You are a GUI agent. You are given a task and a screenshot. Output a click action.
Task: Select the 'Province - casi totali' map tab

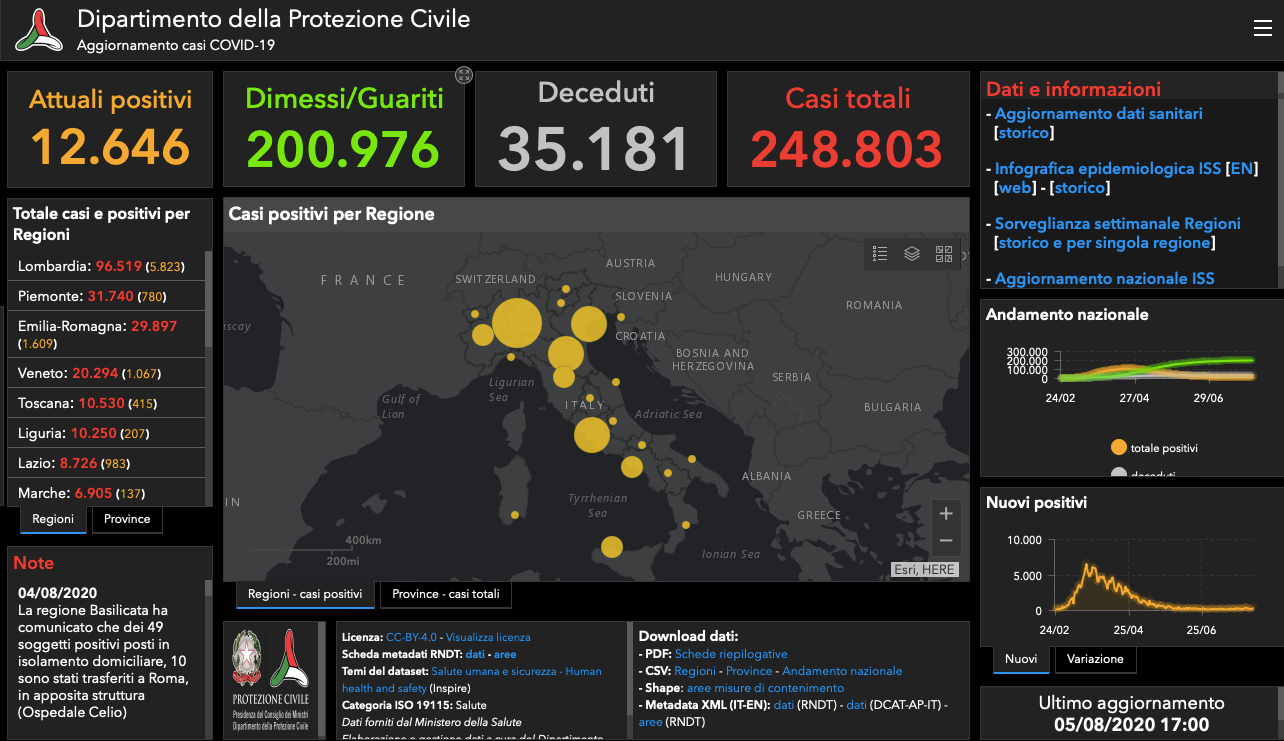[446, 594]
